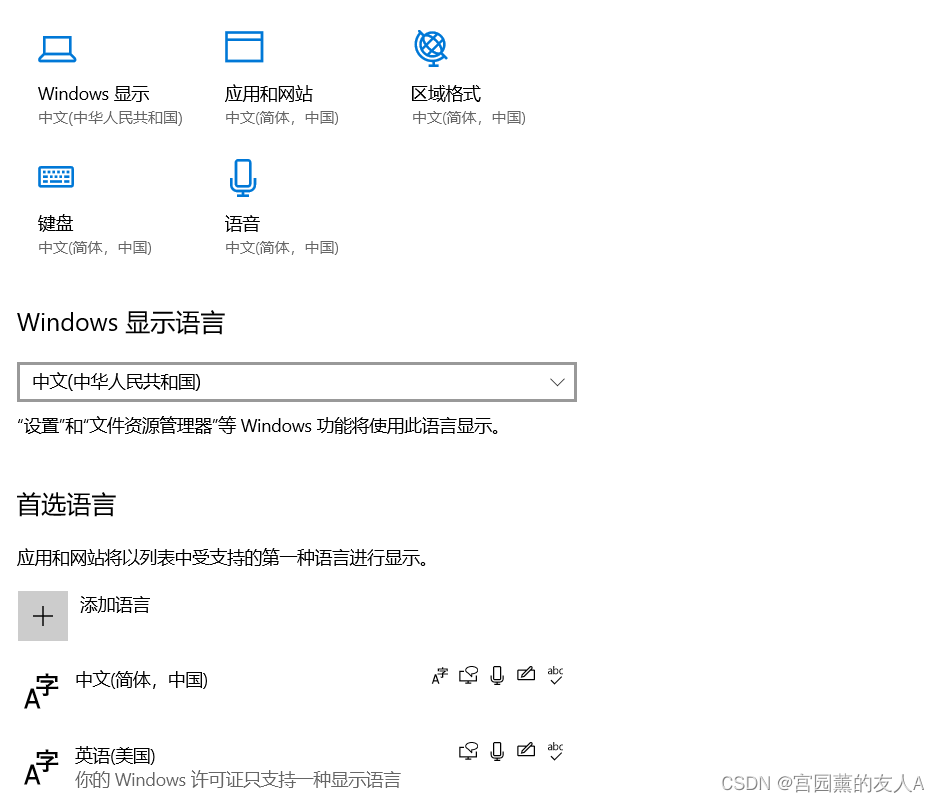The height and width of the screenshot is (803, 940).
Task: Click text-to-speech icon in 中文(简体，中国) row
Action: pos(468,675)
